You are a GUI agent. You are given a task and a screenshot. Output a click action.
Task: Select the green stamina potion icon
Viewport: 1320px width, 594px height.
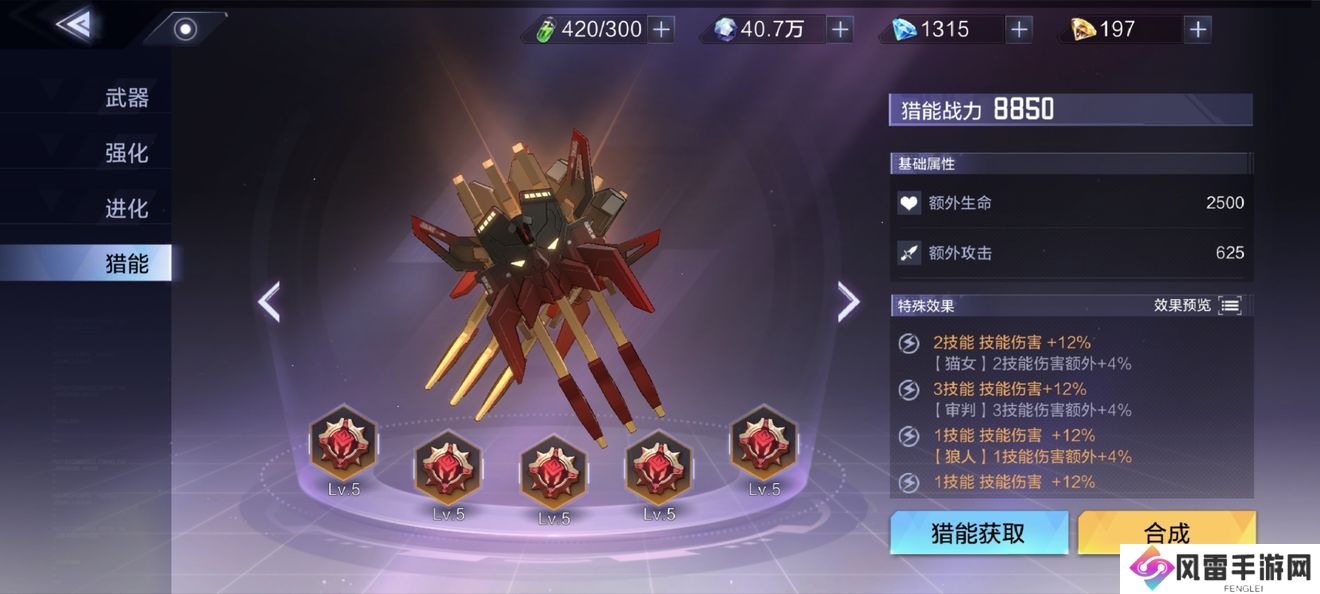(545, 30)
